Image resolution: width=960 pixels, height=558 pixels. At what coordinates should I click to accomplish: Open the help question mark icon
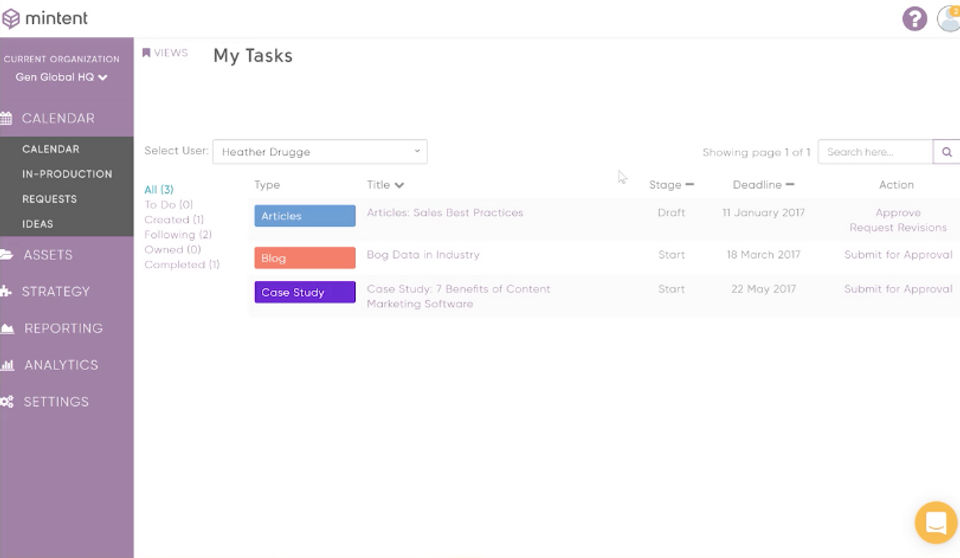pyautogui.click(x=914, y=18)
